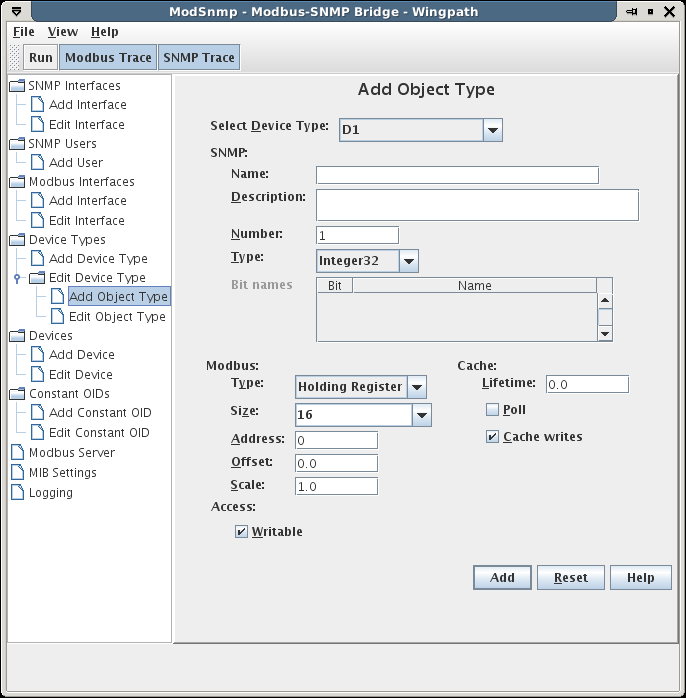Image resolution: width=686 pixels, height=698 pixels.
Task: Click the Cache Lifetime field
Action: coord(588,384)
